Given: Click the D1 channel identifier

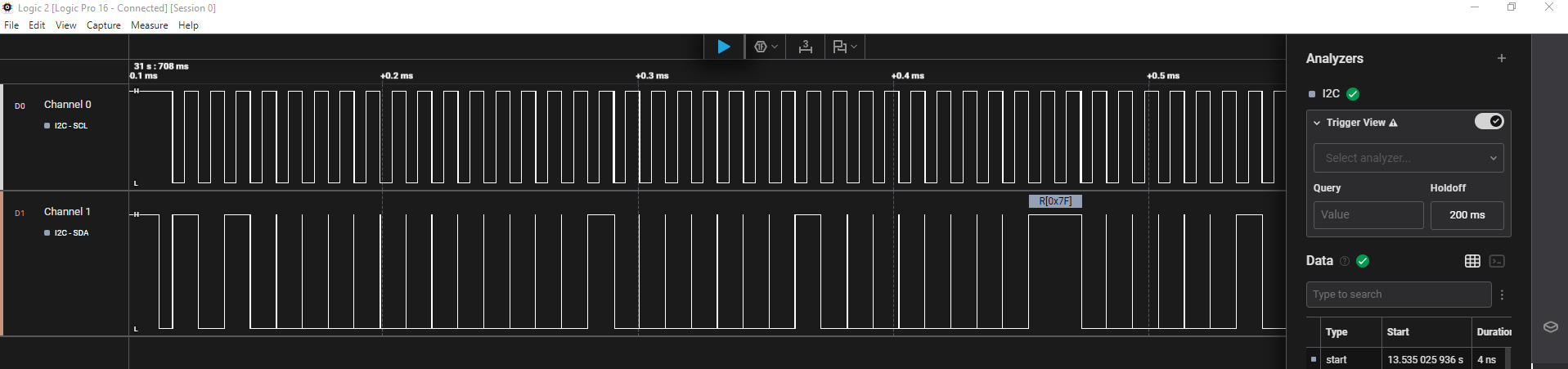Looking at the screenshot, I should click(x=20, y=213).
